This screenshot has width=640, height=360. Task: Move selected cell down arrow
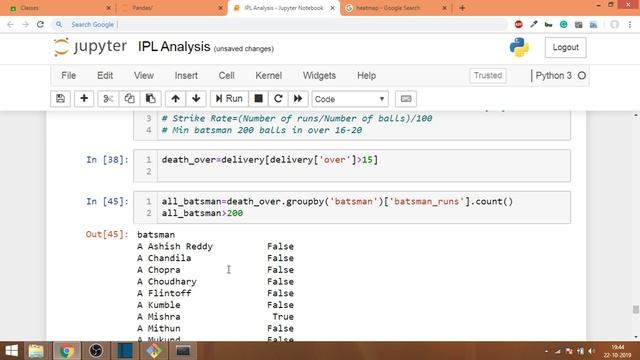(x=196, y=99)
